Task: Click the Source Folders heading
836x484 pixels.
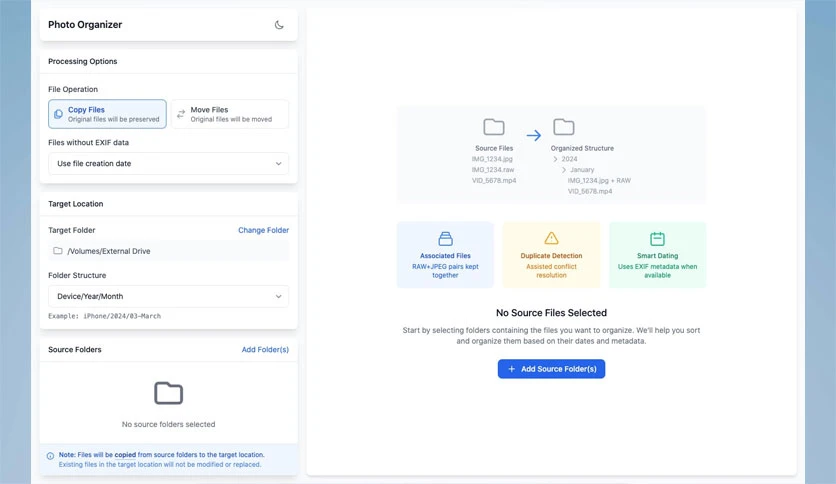Action: click(x=75, y=350)
